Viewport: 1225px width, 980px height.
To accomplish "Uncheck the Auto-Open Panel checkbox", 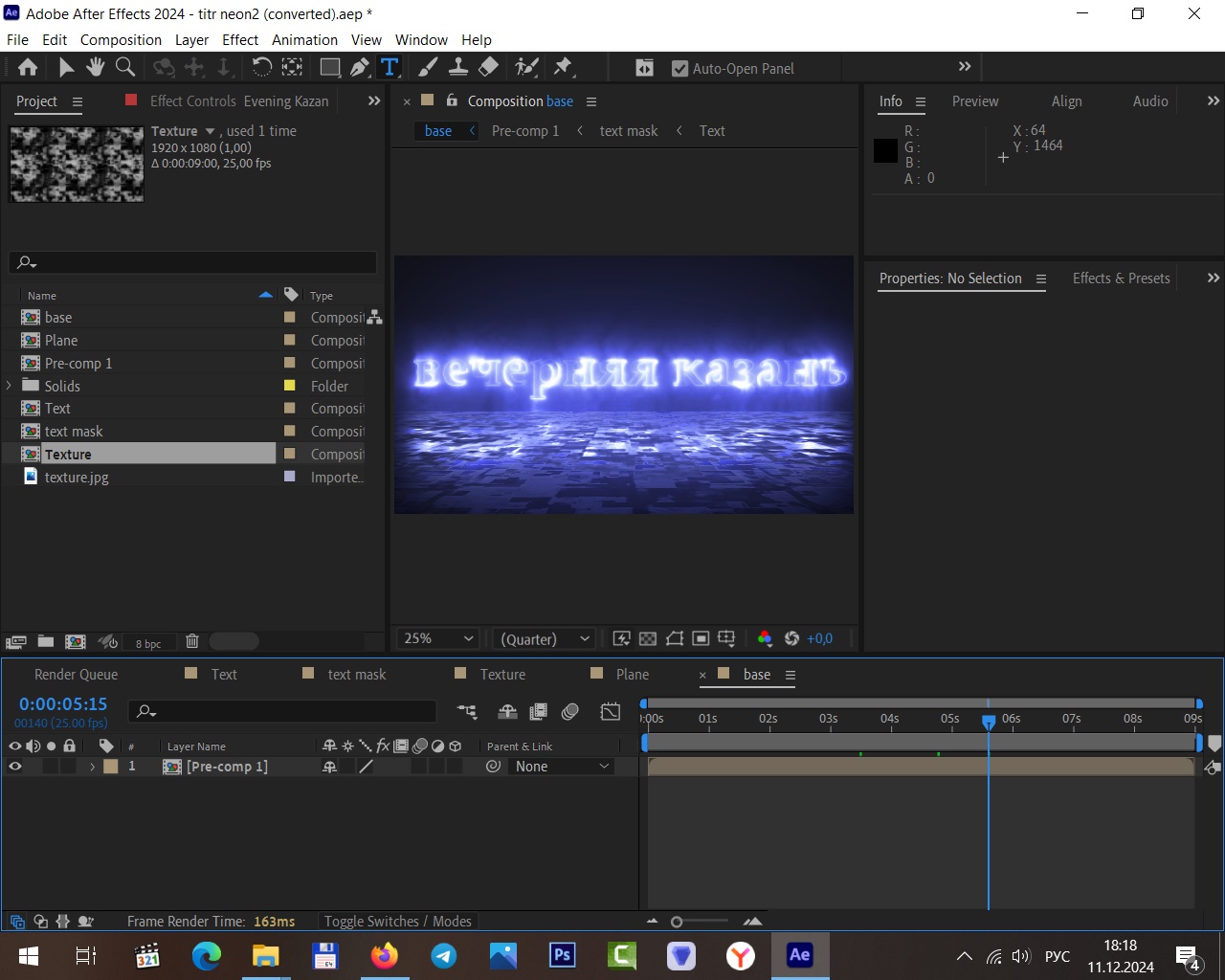I will pos(679,69).
